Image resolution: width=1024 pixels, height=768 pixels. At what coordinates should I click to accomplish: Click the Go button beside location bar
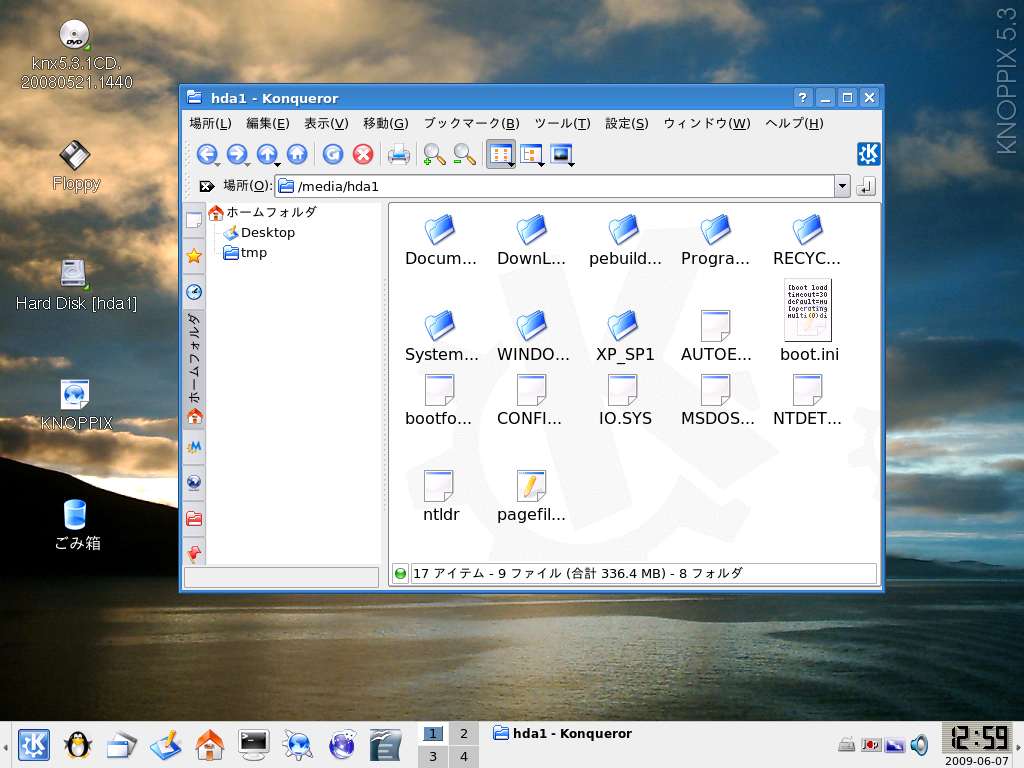pos(865,186)
